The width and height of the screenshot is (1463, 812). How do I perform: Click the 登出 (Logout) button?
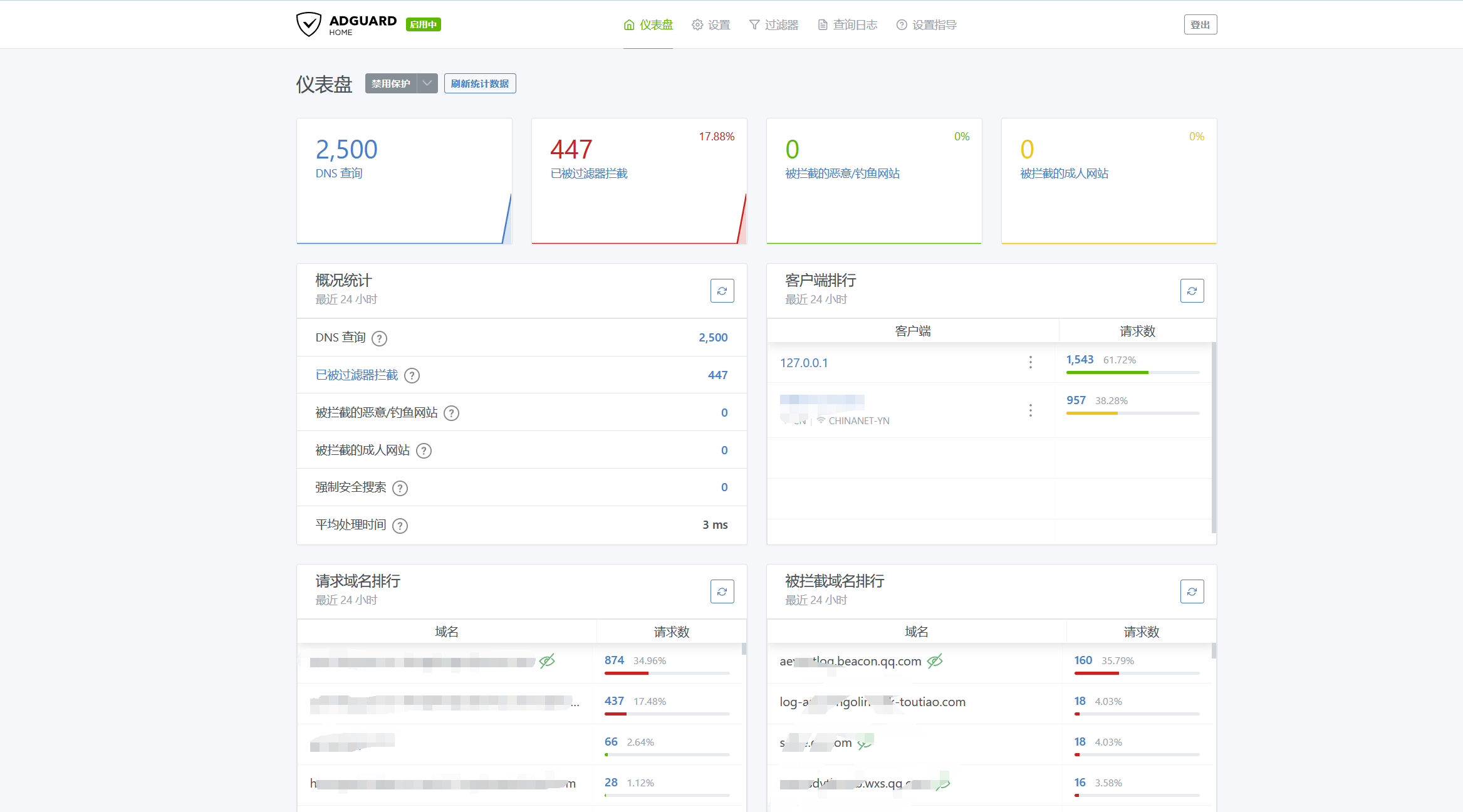(1200, 24)
